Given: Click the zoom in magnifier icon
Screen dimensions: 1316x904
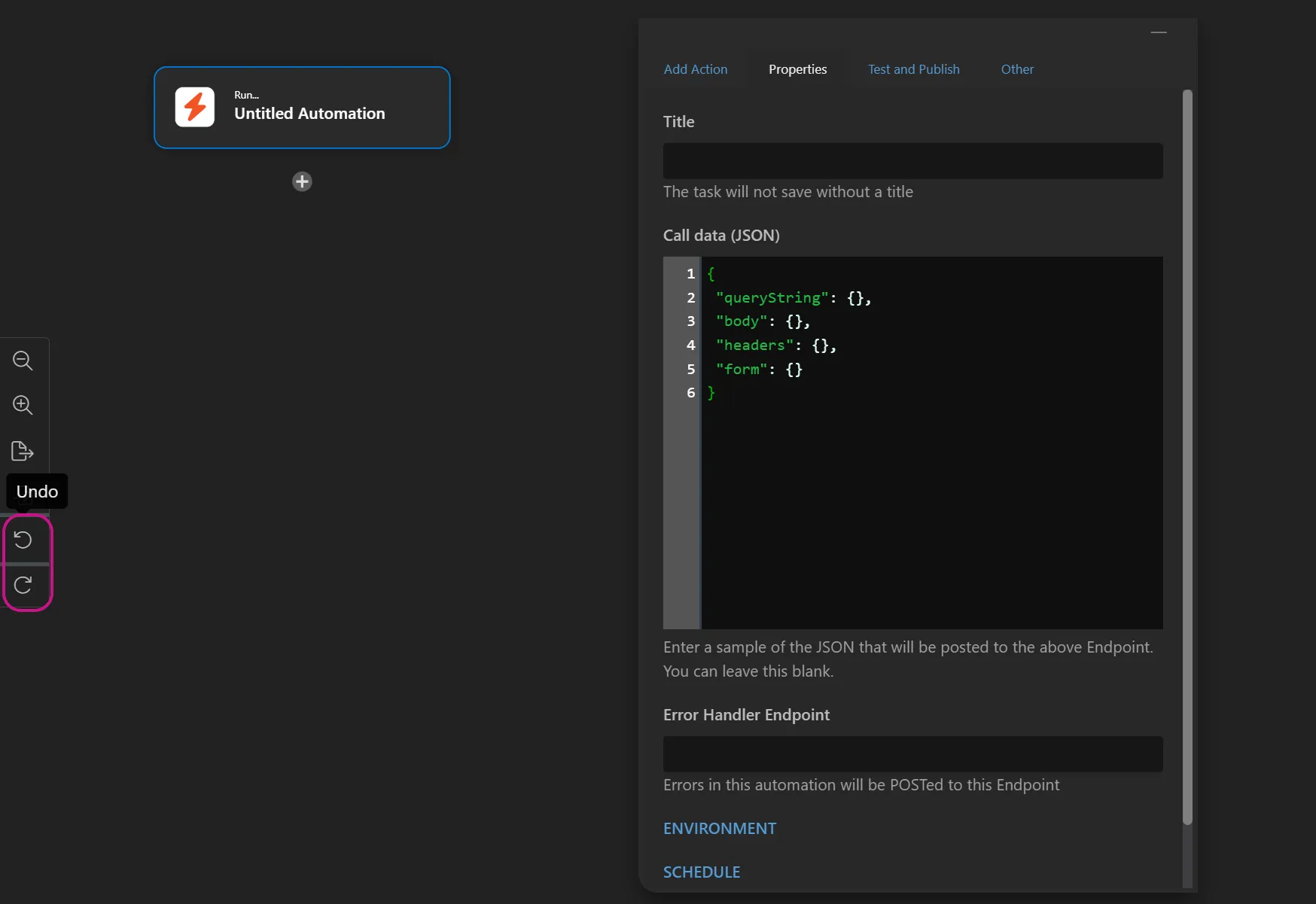Looking at the screenshot, I should (23, 405).
